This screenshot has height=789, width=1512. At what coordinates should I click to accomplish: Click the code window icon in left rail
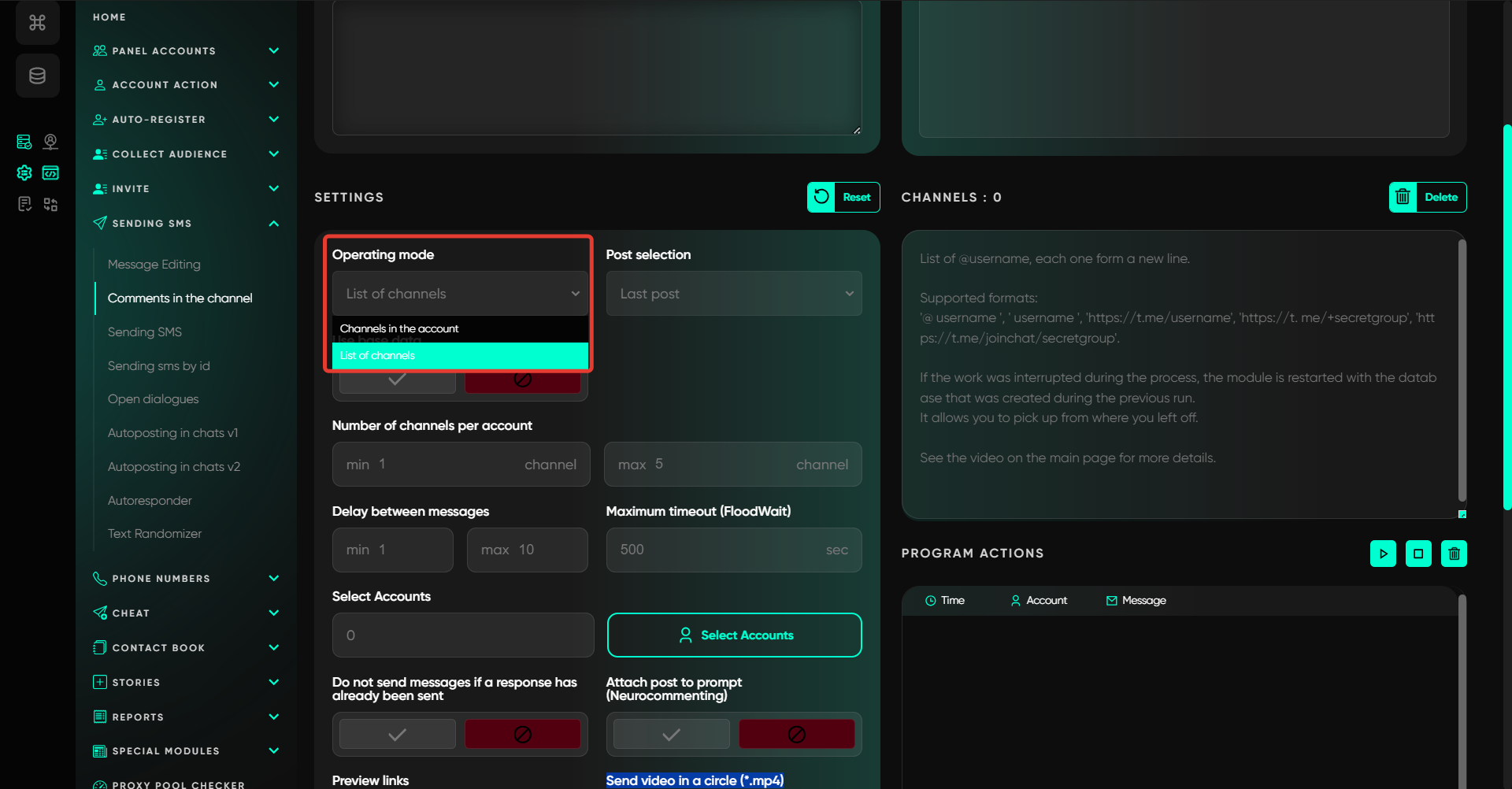point(50,172)
